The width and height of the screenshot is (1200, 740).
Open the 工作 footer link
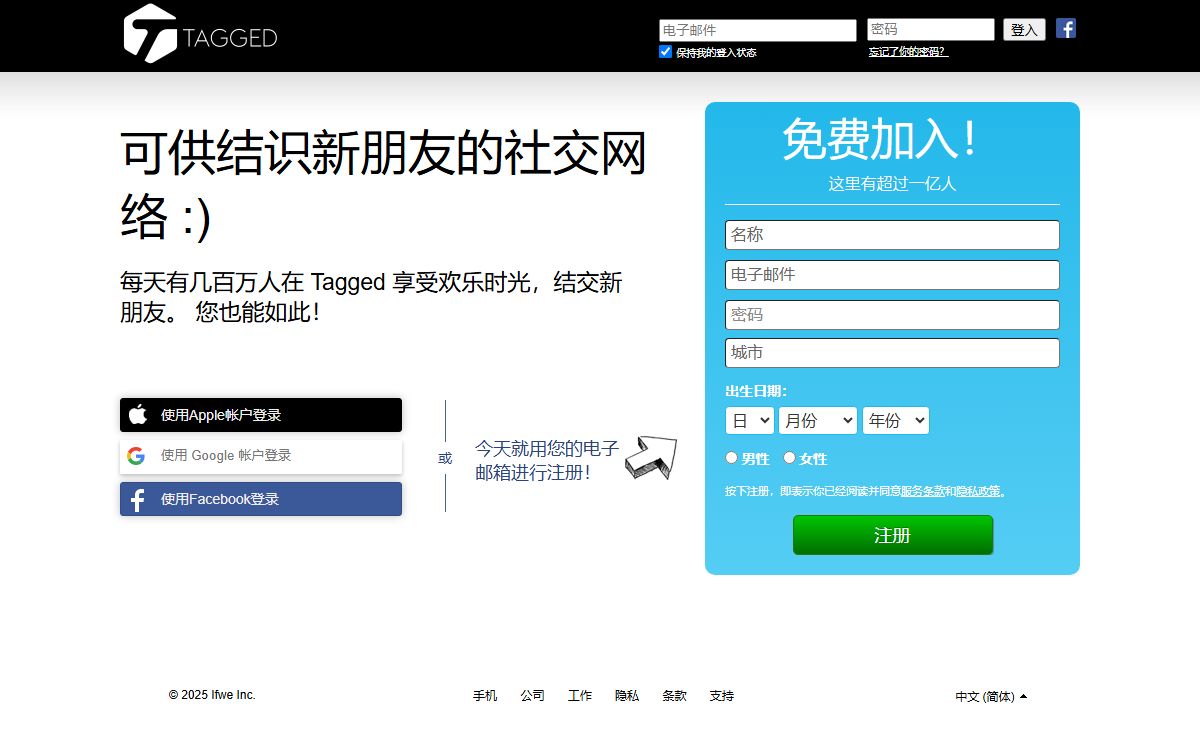[580, 696]
